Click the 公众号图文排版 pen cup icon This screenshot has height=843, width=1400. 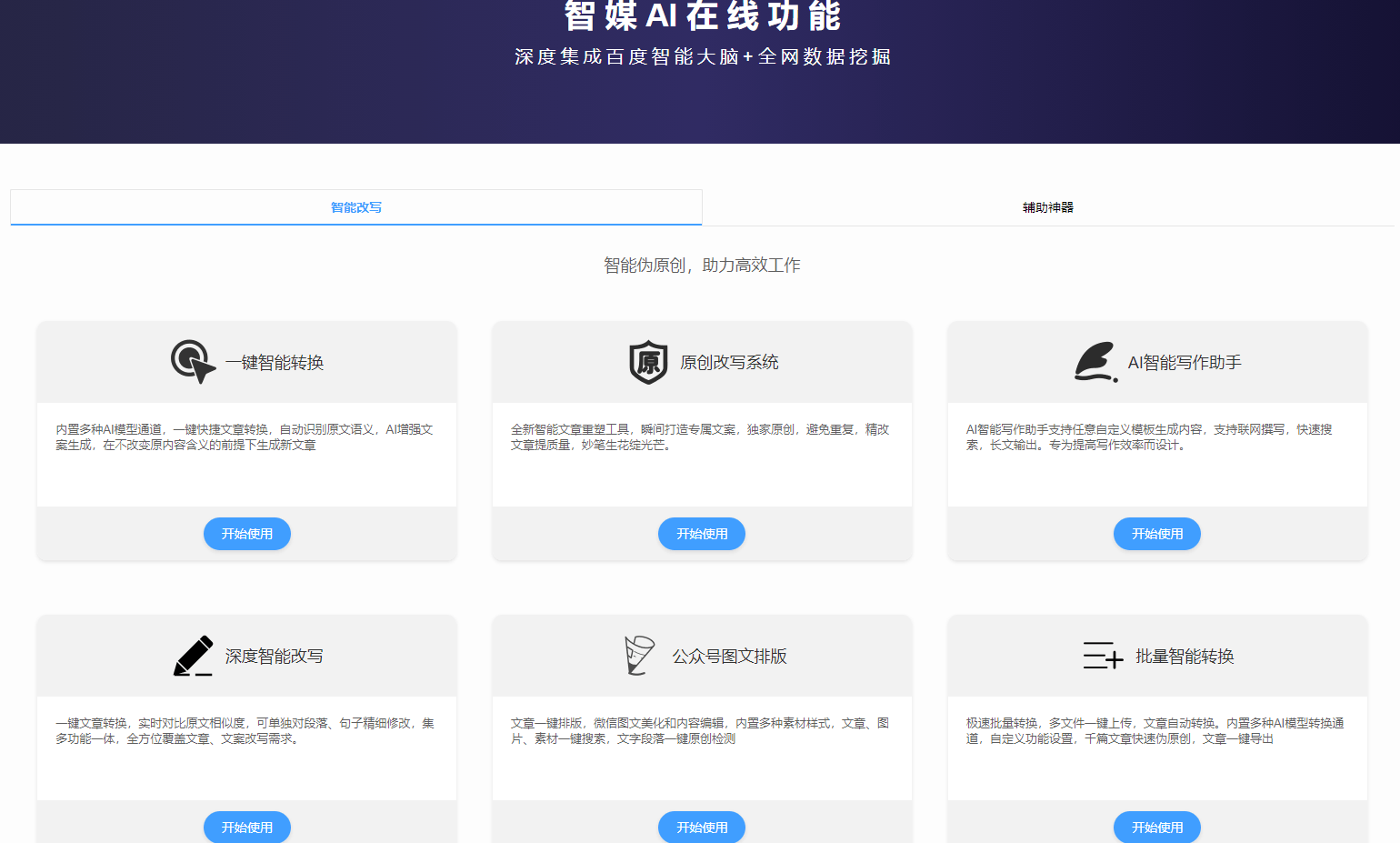[639, 656]
